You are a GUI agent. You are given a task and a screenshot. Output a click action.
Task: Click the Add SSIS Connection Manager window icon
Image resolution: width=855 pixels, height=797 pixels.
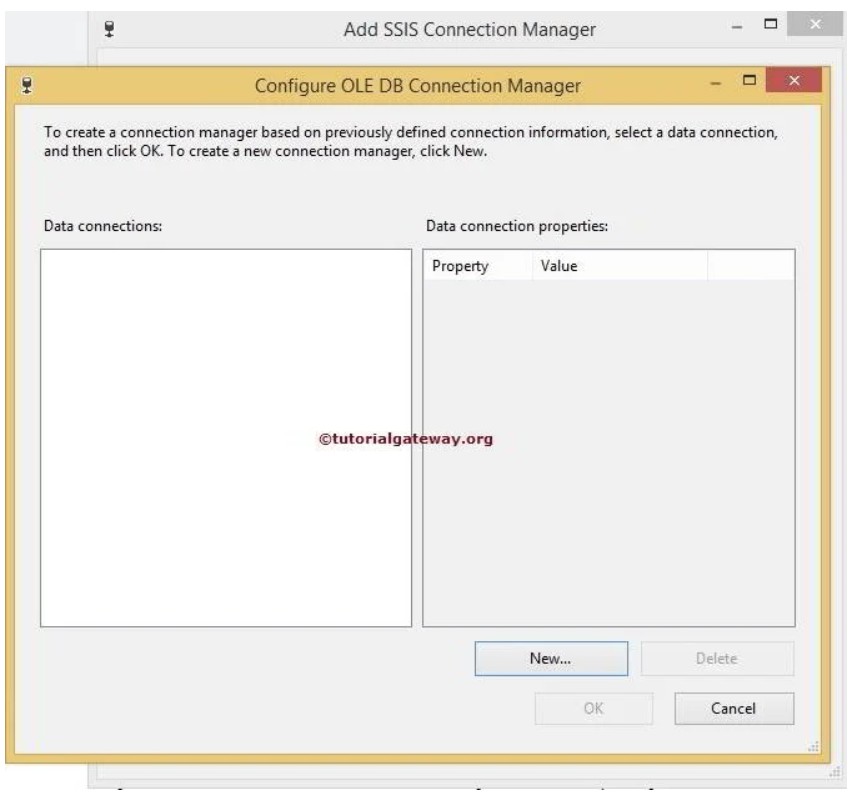(109, 29)
